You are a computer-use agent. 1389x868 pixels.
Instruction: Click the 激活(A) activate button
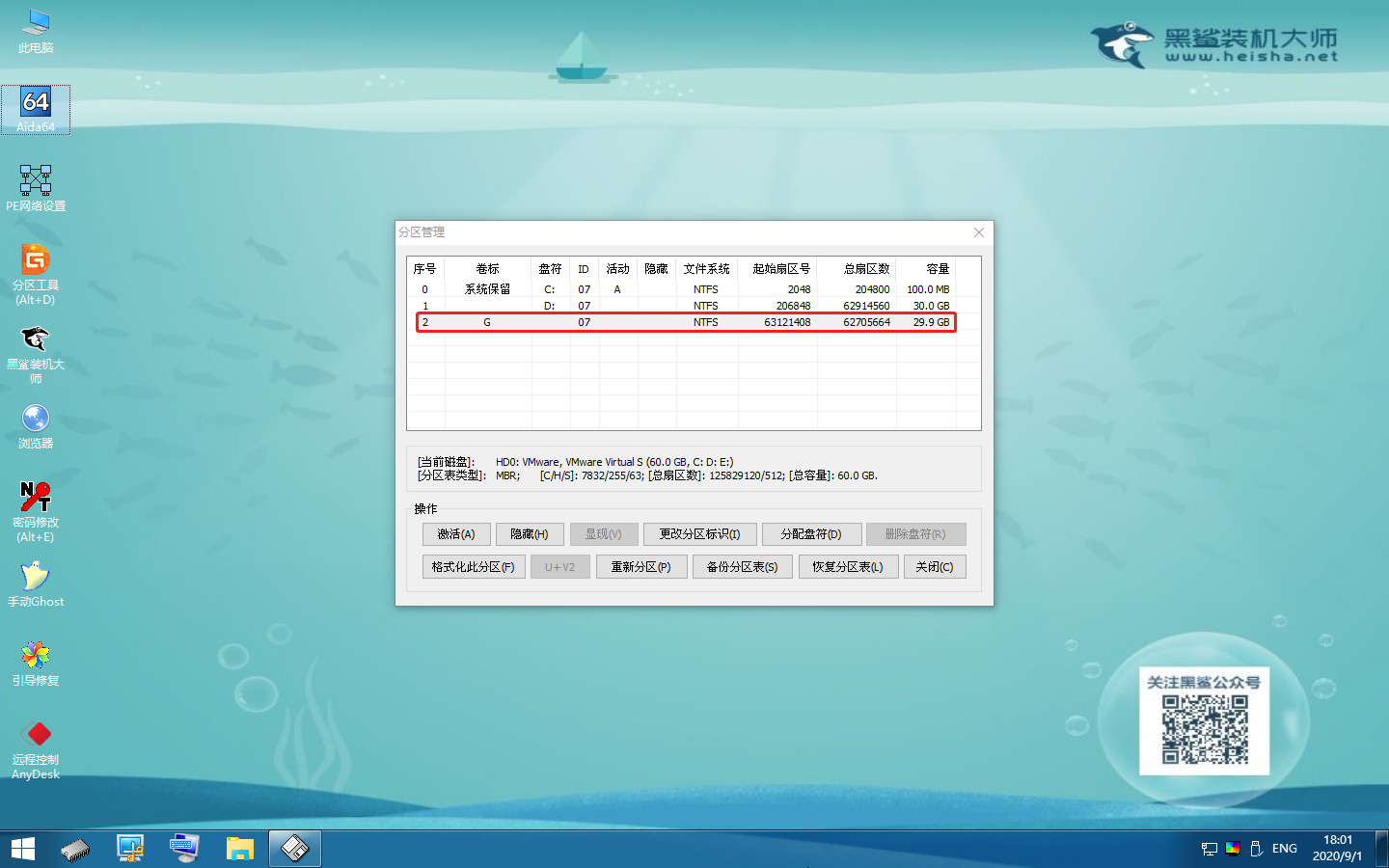tap(455, 533)
